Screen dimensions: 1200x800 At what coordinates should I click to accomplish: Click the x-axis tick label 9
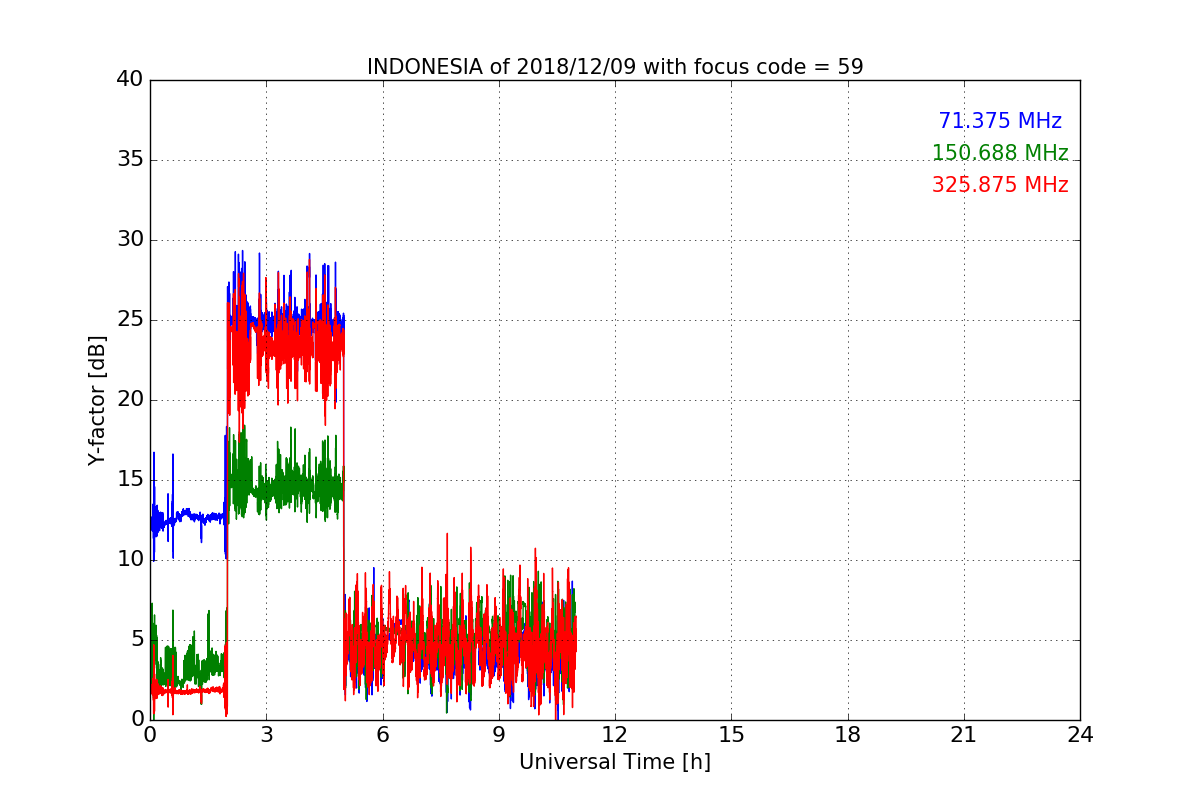(x=499, y=735)
